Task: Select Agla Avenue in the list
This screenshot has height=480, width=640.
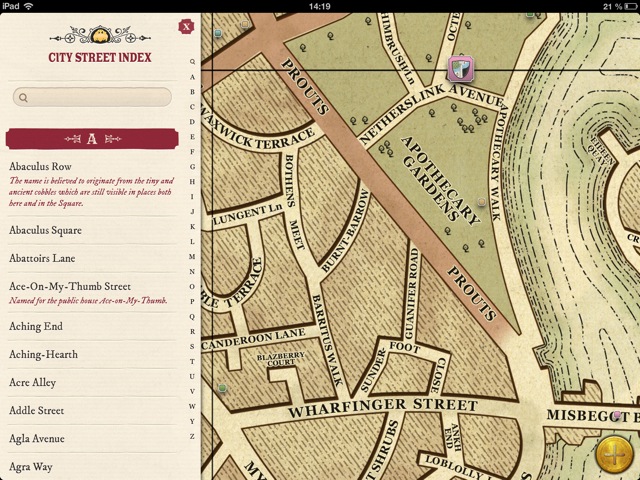Action: pyautogui.click(x=36, y=438)
